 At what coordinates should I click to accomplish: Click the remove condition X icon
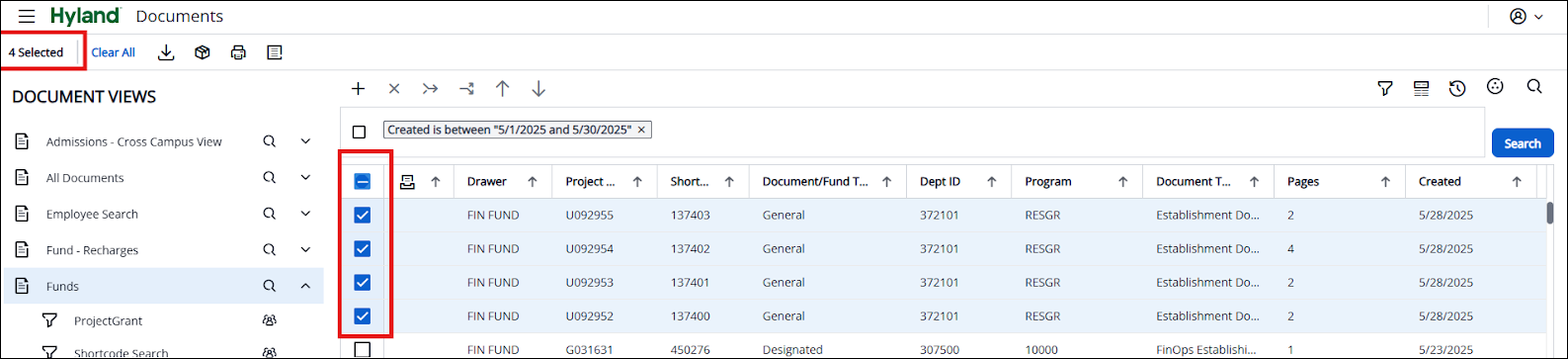394,89
